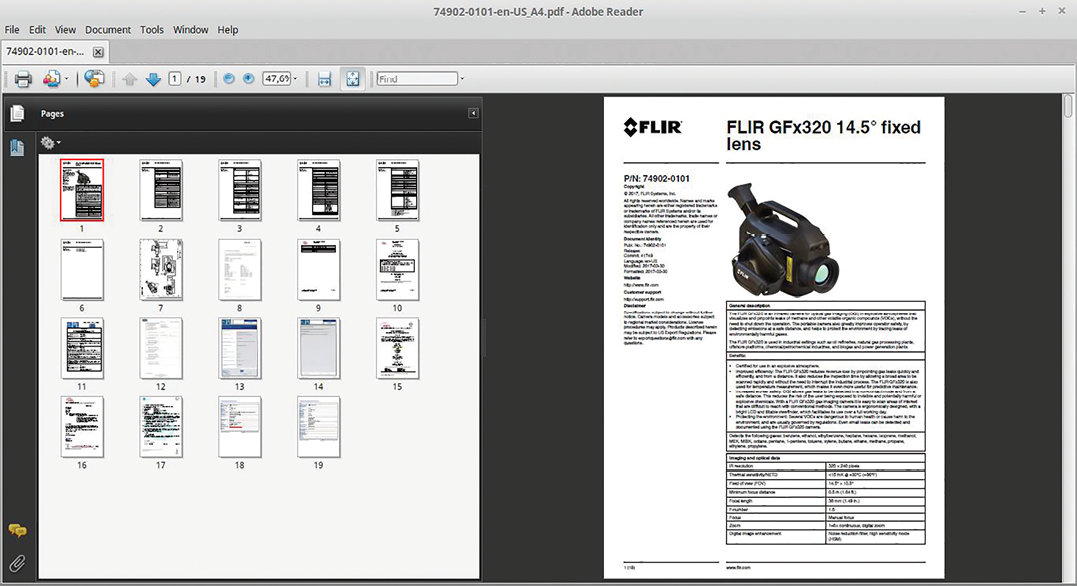The width and height of the screenshot is (1077, 586).
Task: Click the current page number field
Action: [175, 79]
